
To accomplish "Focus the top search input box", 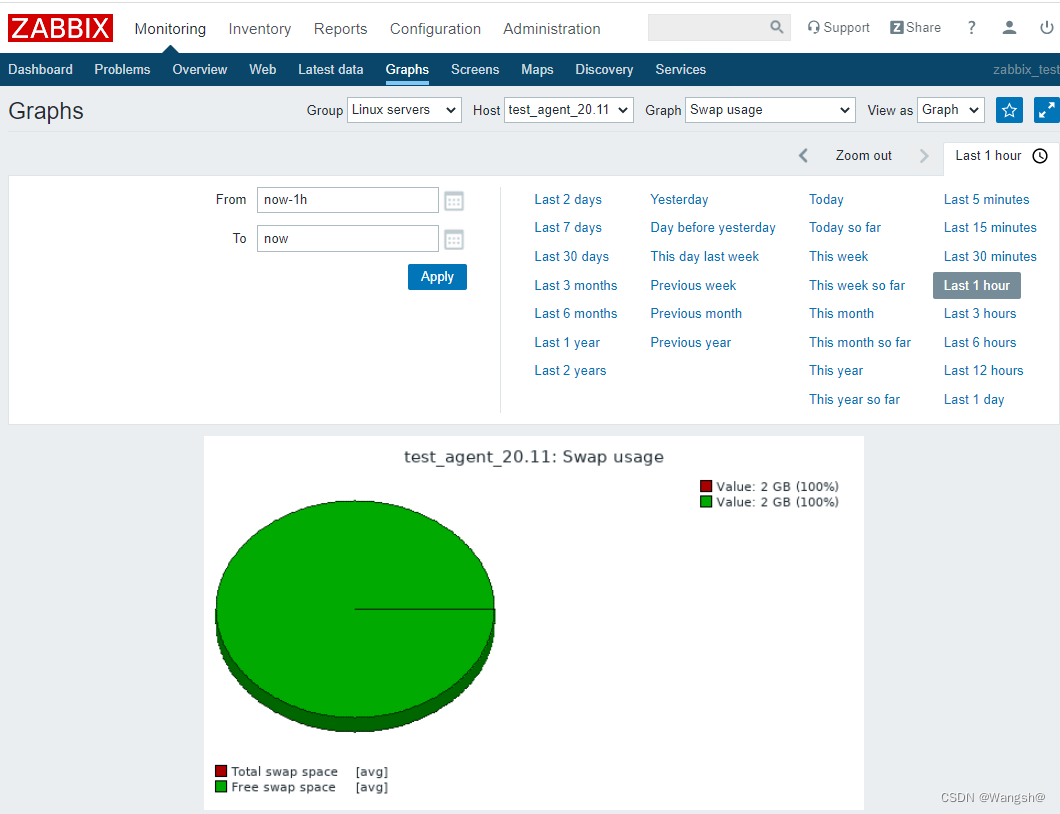I will point(708,27).
